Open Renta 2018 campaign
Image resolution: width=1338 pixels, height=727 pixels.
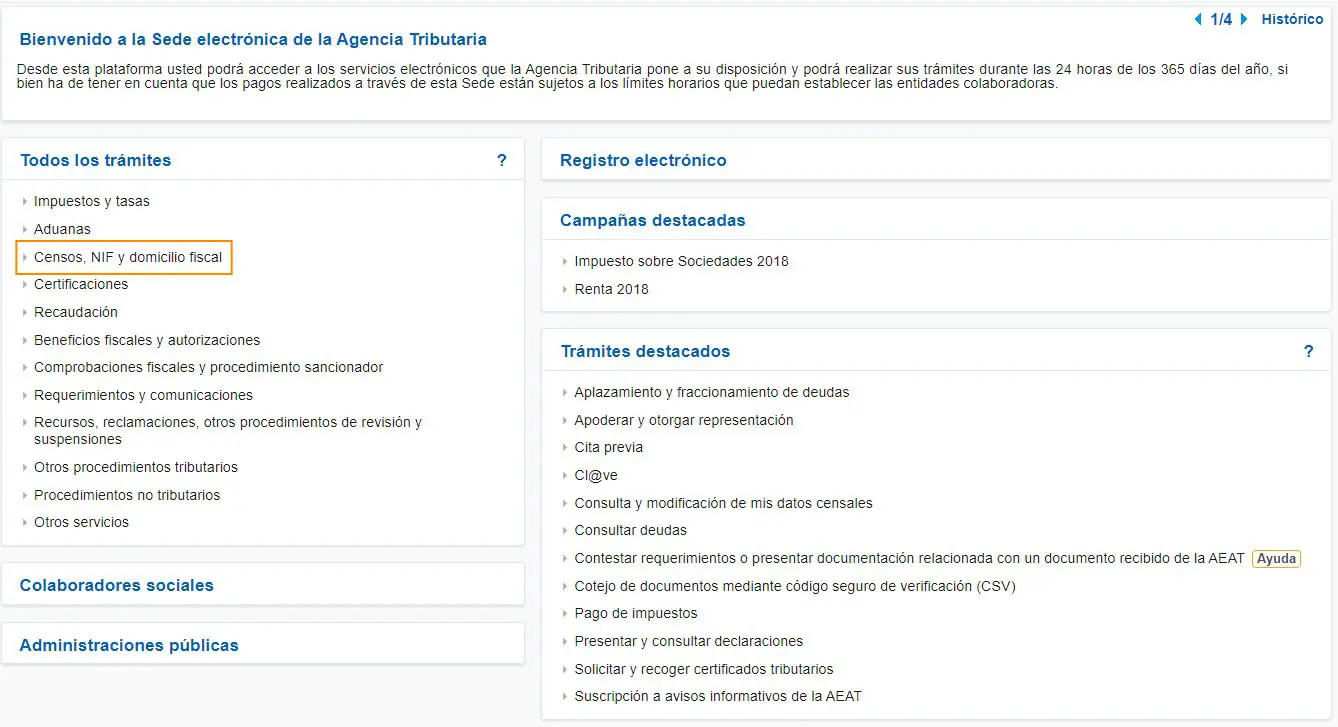[611, 289]
